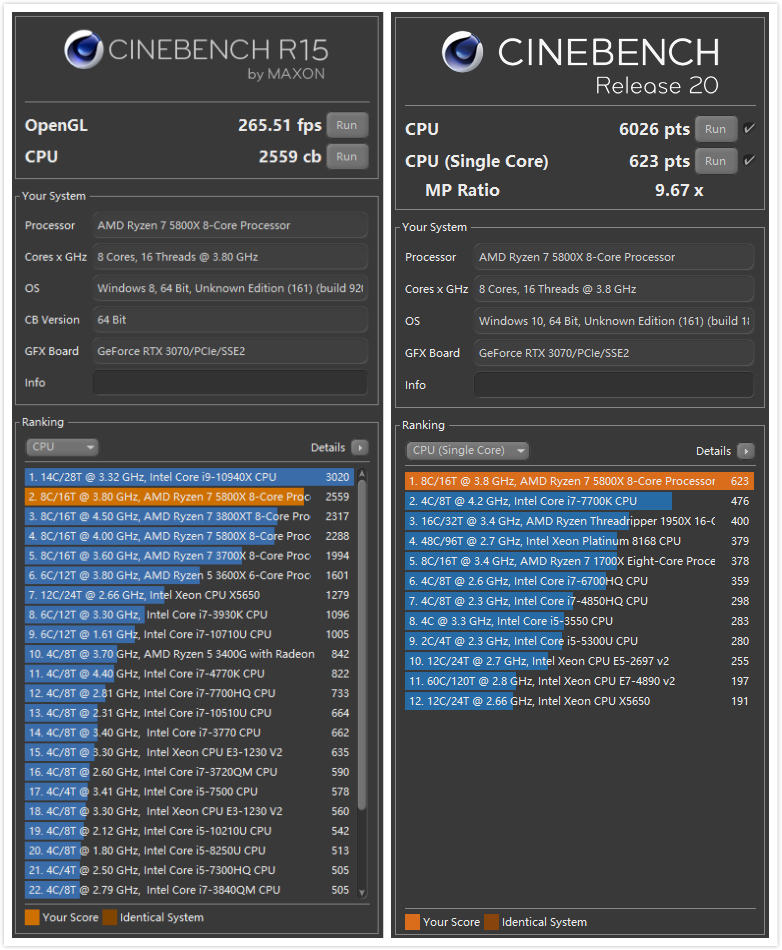Open the CPU (Single Core) ranking dropdown
The width and height of the screenshot is (782, 950).
tap(466, 451)
